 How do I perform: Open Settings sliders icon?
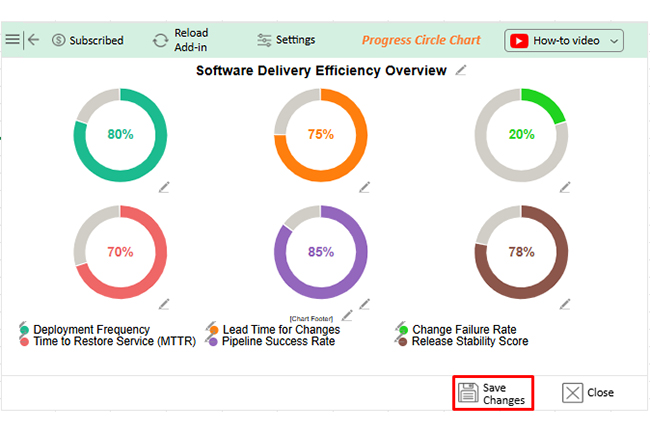[x=264, y=40]
